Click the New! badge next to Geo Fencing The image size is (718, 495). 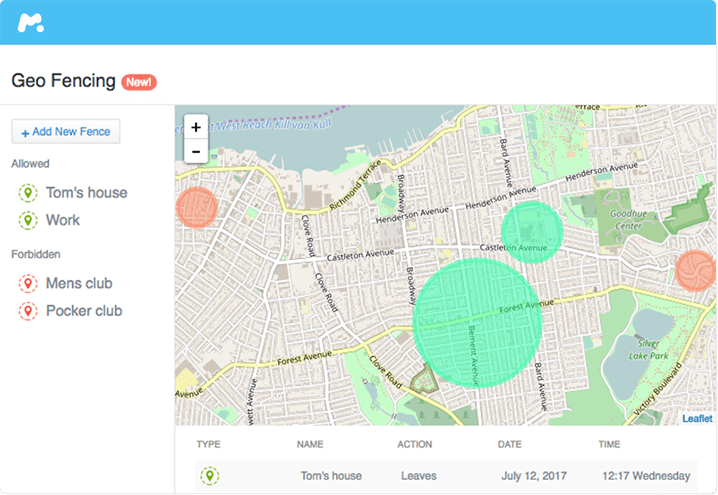click(x=139, y=81)
